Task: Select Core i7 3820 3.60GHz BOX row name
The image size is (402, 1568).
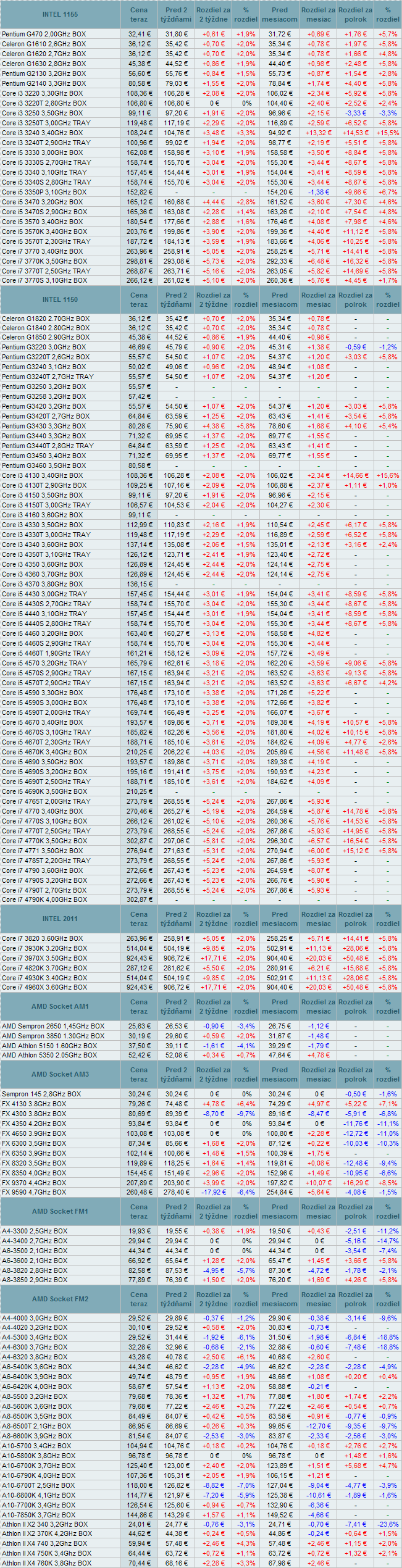Action: pos(42,938)
